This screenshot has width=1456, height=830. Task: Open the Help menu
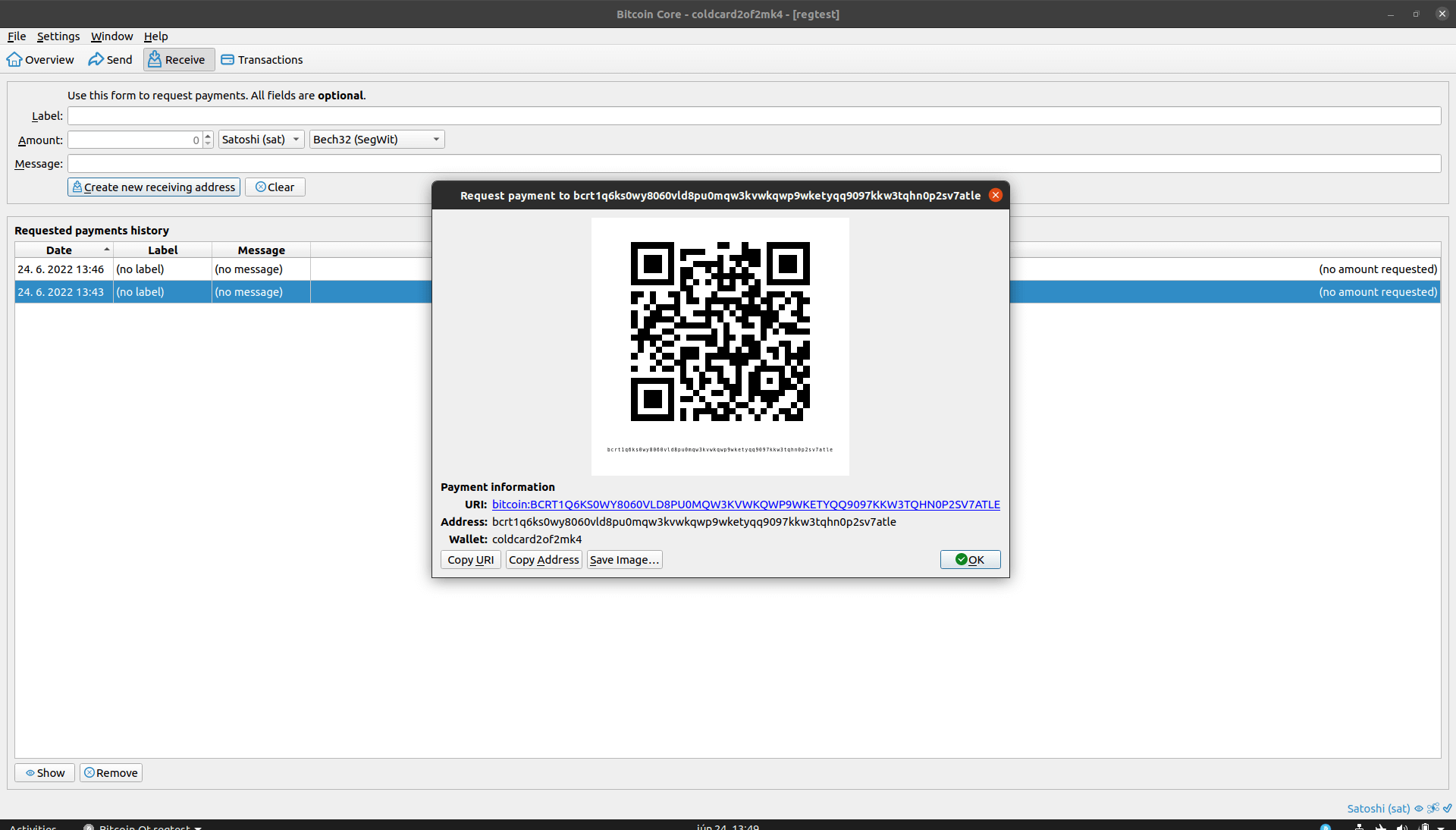click(x=155, y=36)
